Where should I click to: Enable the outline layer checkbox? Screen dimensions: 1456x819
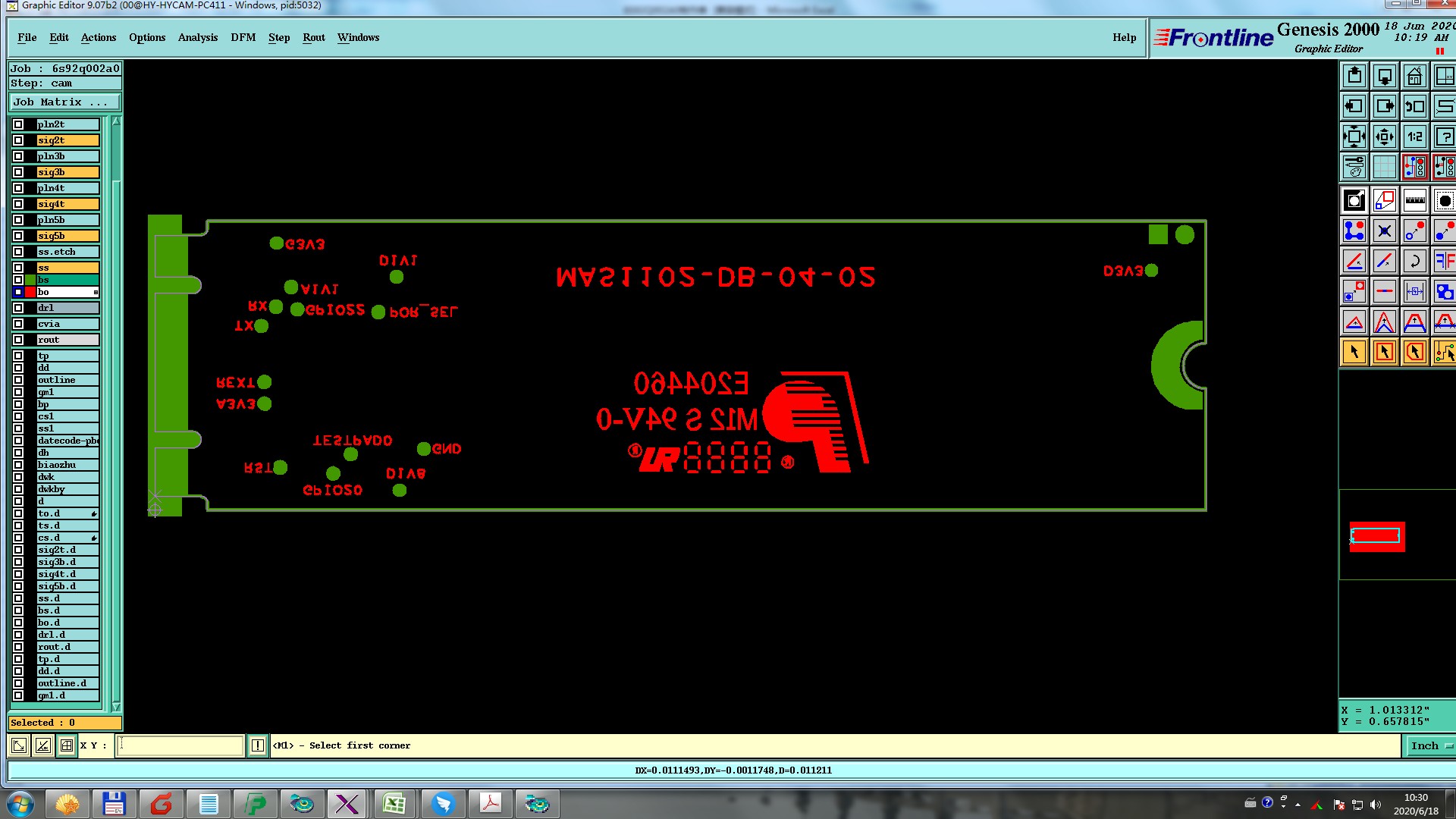coord(18,380)
